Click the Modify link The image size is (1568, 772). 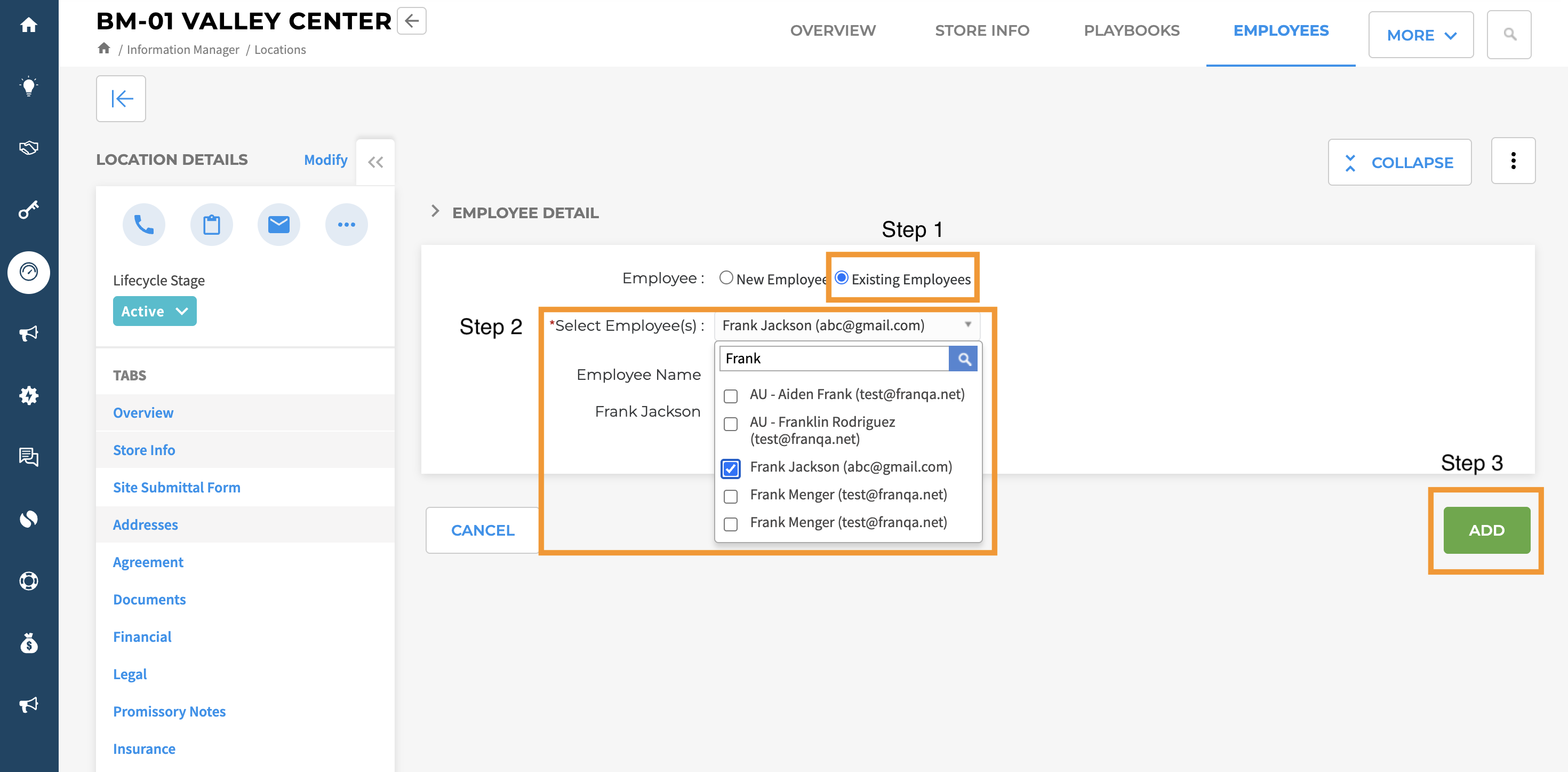pos(326,160)
